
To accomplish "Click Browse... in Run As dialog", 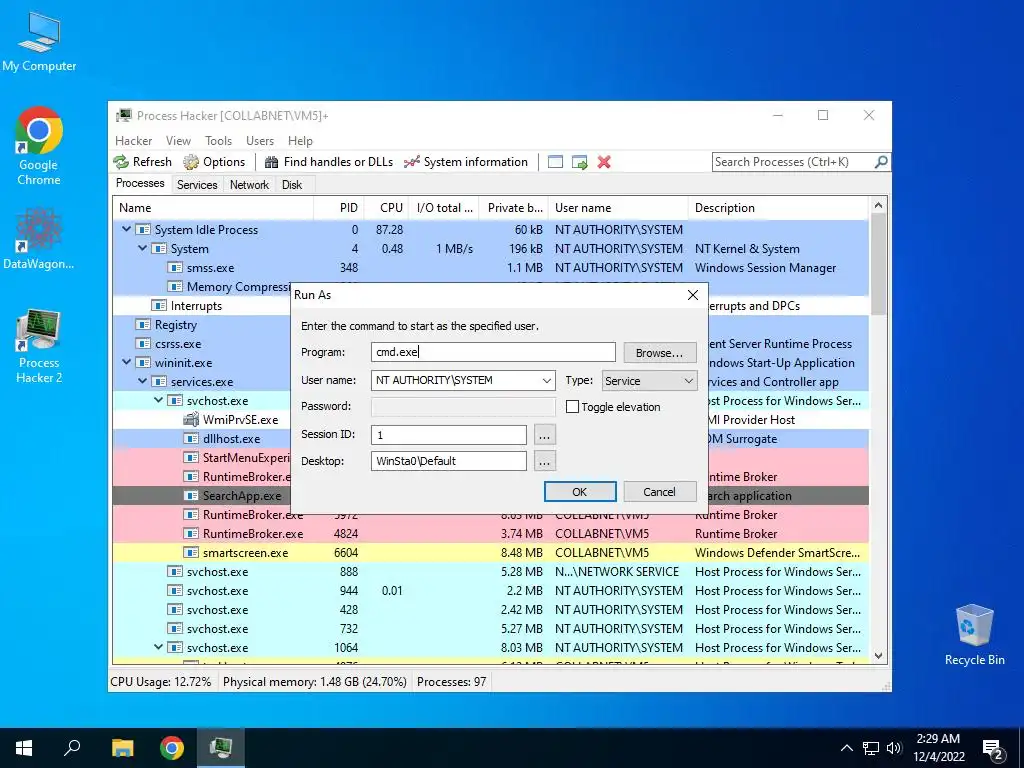I will (x=660, y=353).
